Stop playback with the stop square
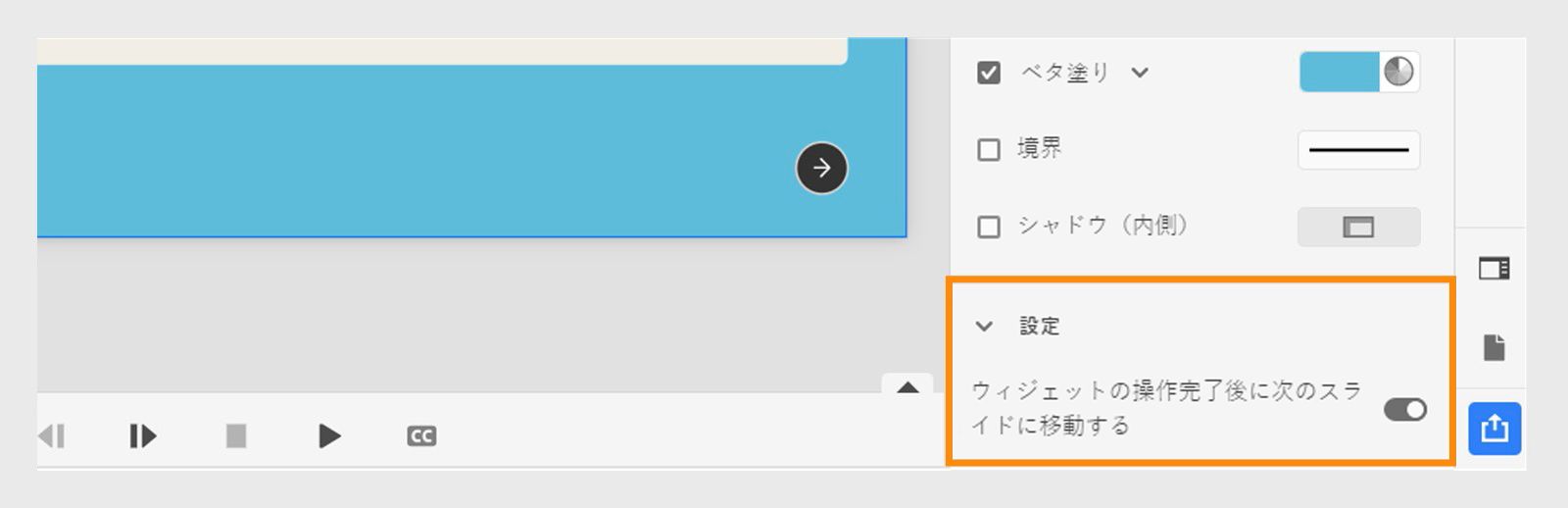The height and width of the screenshot is (508, 1568). pyautogui.click(x=236, y=435)
